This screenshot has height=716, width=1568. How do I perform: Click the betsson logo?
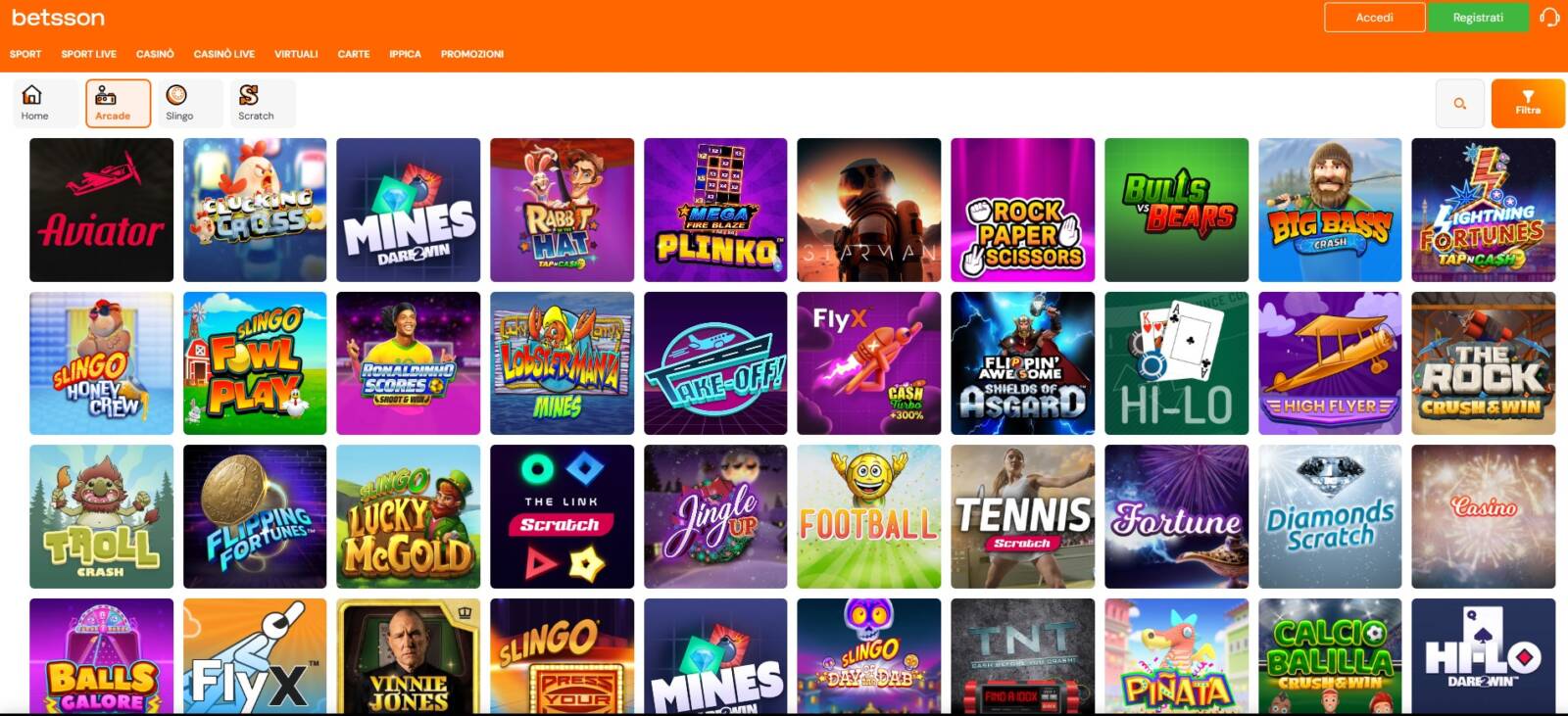click(58, 17)
